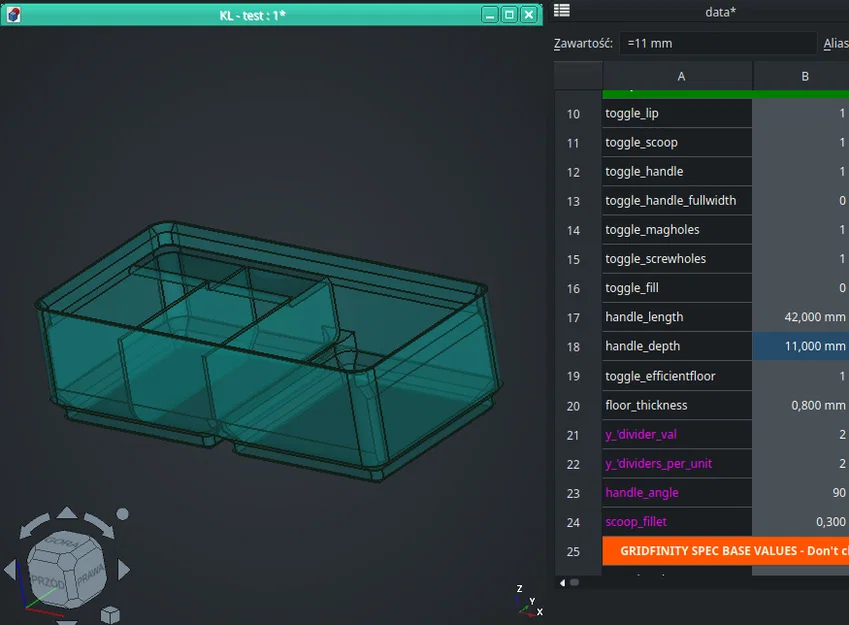Click the orange GRIDFINITY SPEC BASE VALUES row

725,551
